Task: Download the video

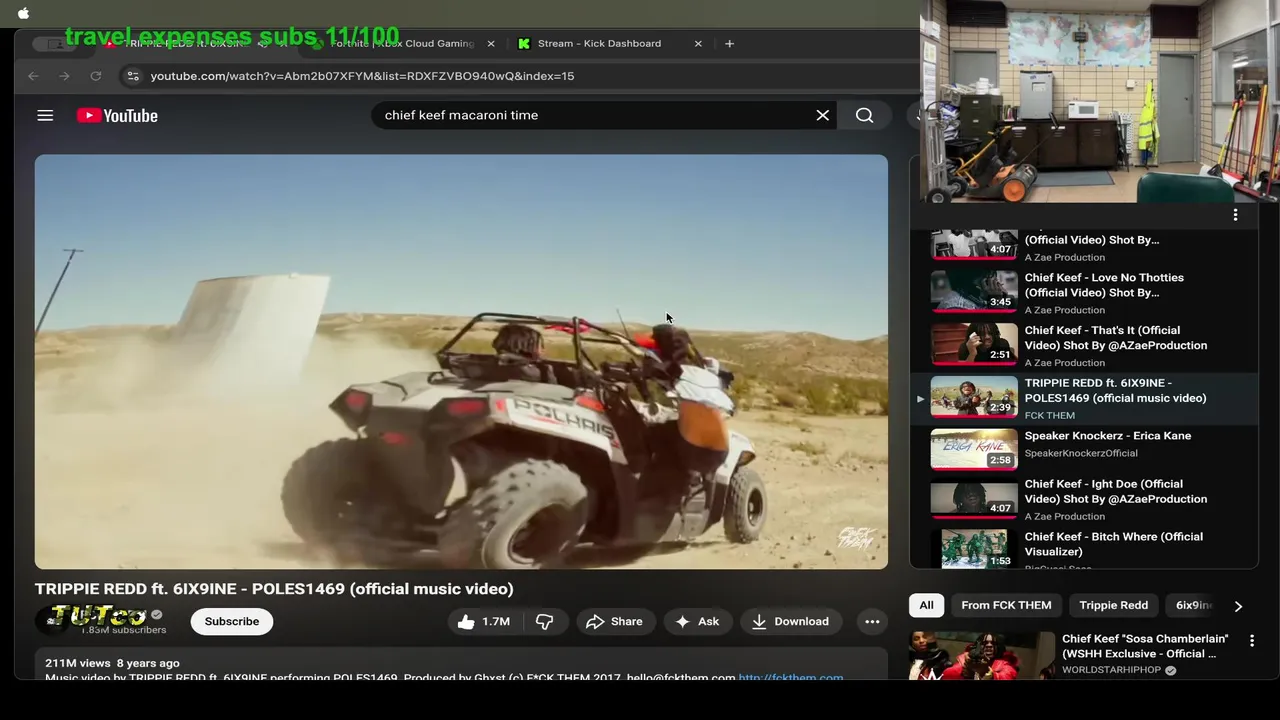Action: [x=791, y=622]
